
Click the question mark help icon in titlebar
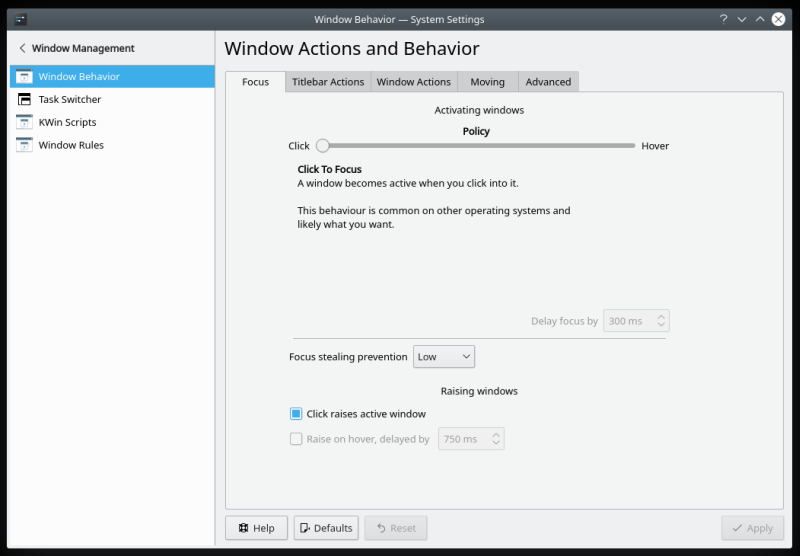[x=723, y=19]
